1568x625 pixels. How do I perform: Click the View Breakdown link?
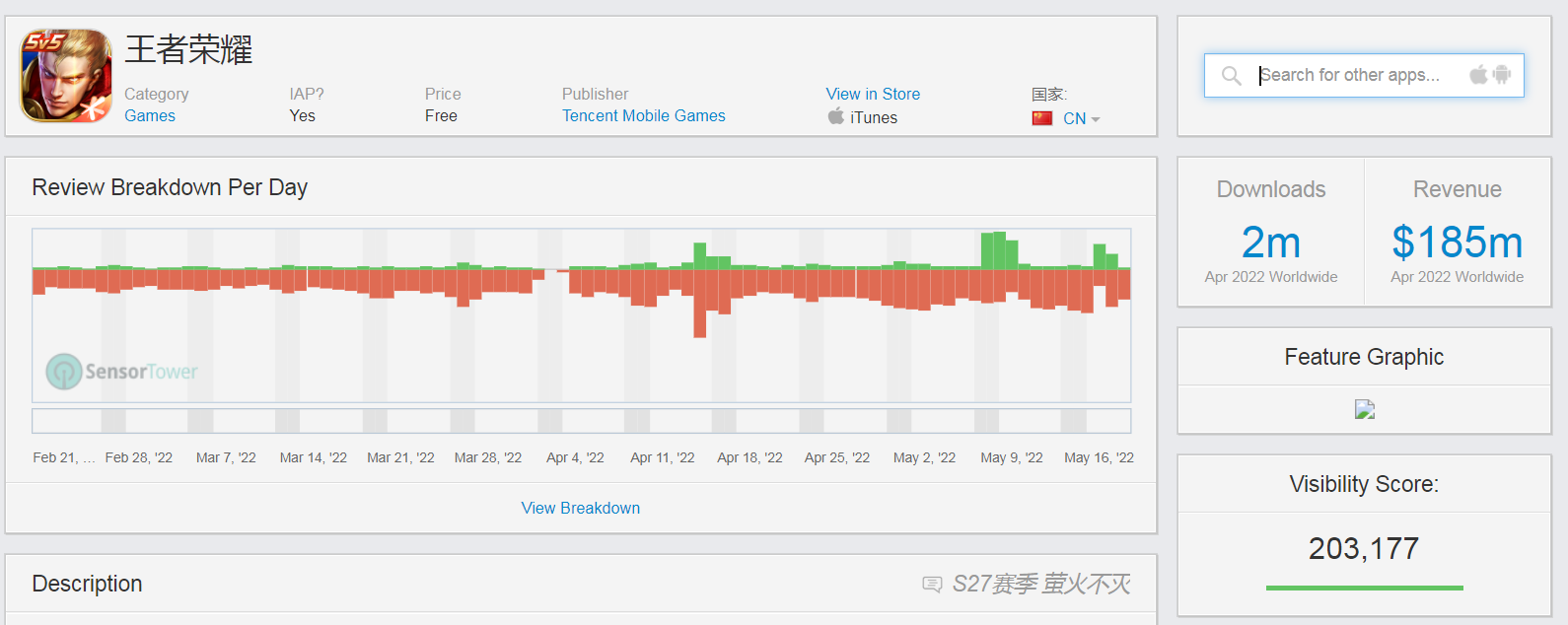581,508
